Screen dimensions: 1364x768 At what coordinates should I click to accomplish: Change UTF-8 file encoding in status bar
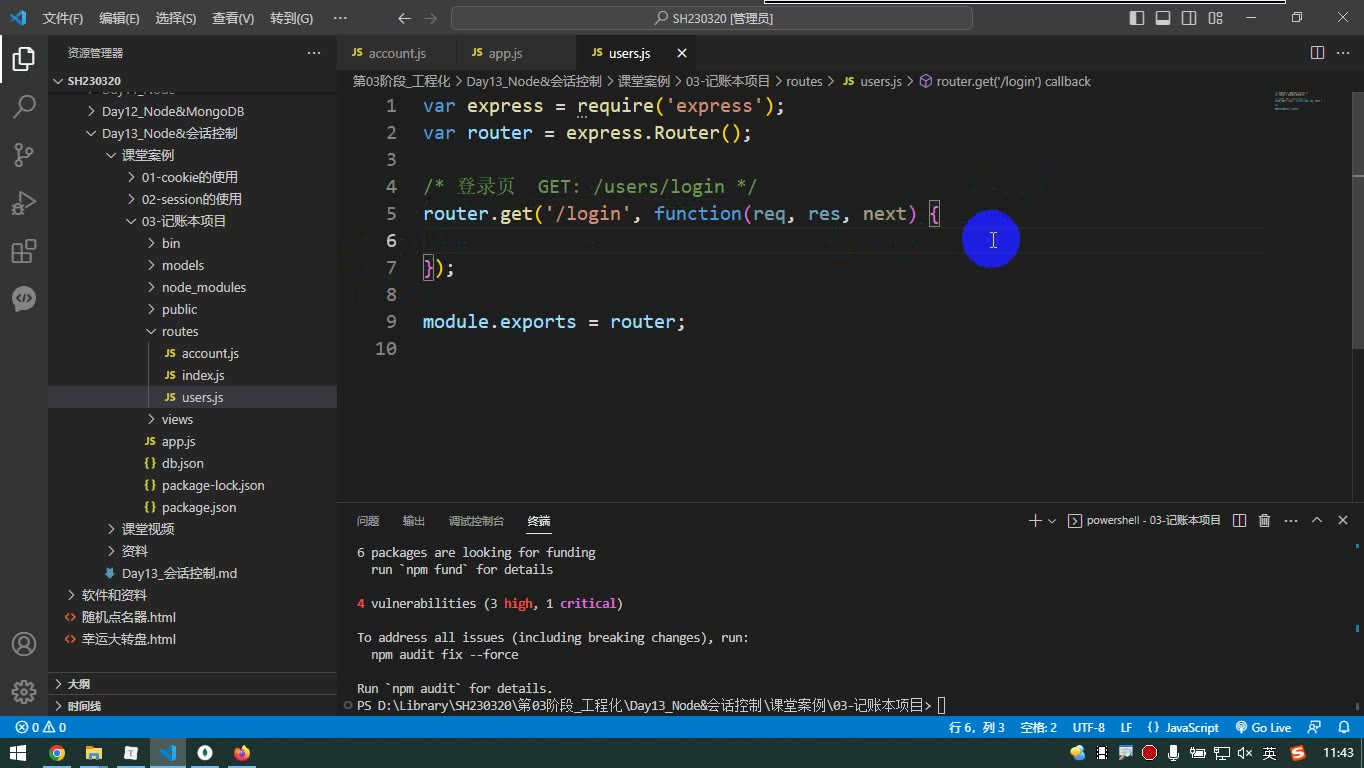pyautogui.click(x=1089, y=728)
